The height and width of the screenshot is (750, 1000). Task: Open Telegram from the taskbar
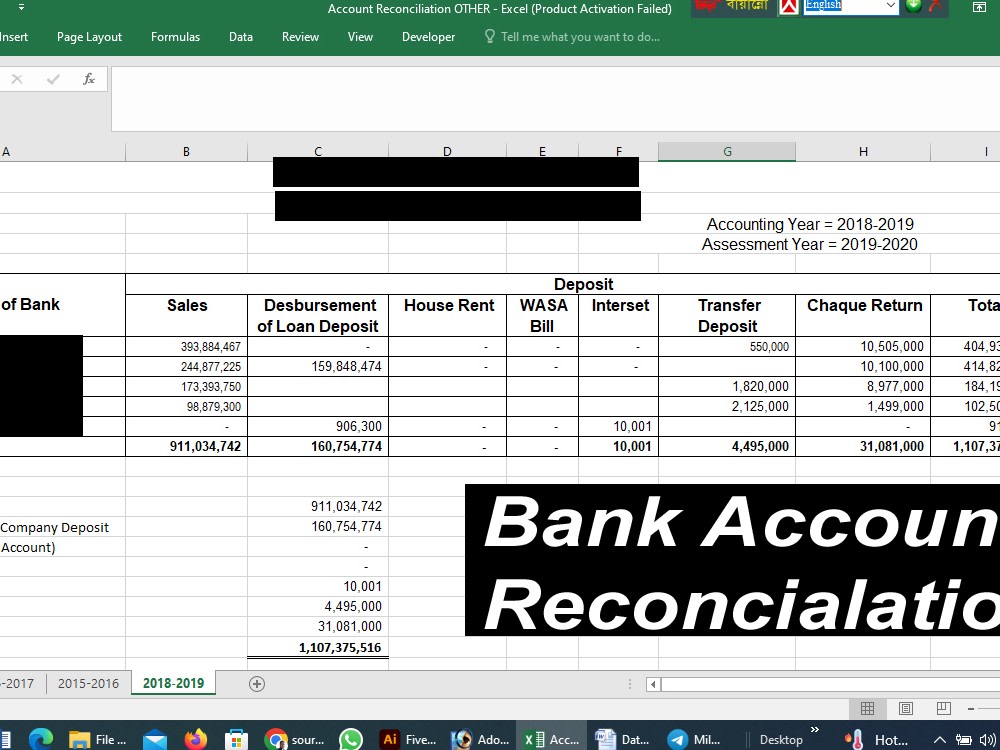[694, 740]
